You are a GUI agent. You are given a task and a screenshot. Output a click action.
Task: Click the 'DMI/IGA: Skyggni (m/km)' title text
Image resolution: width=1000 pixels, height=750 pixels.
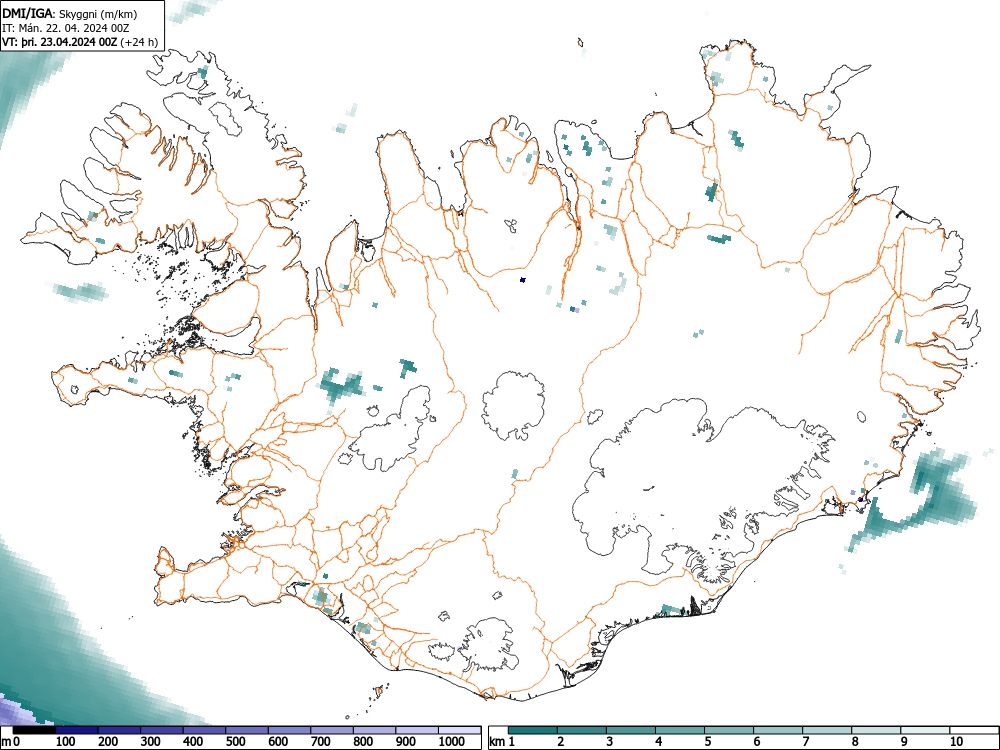point(70,13)
